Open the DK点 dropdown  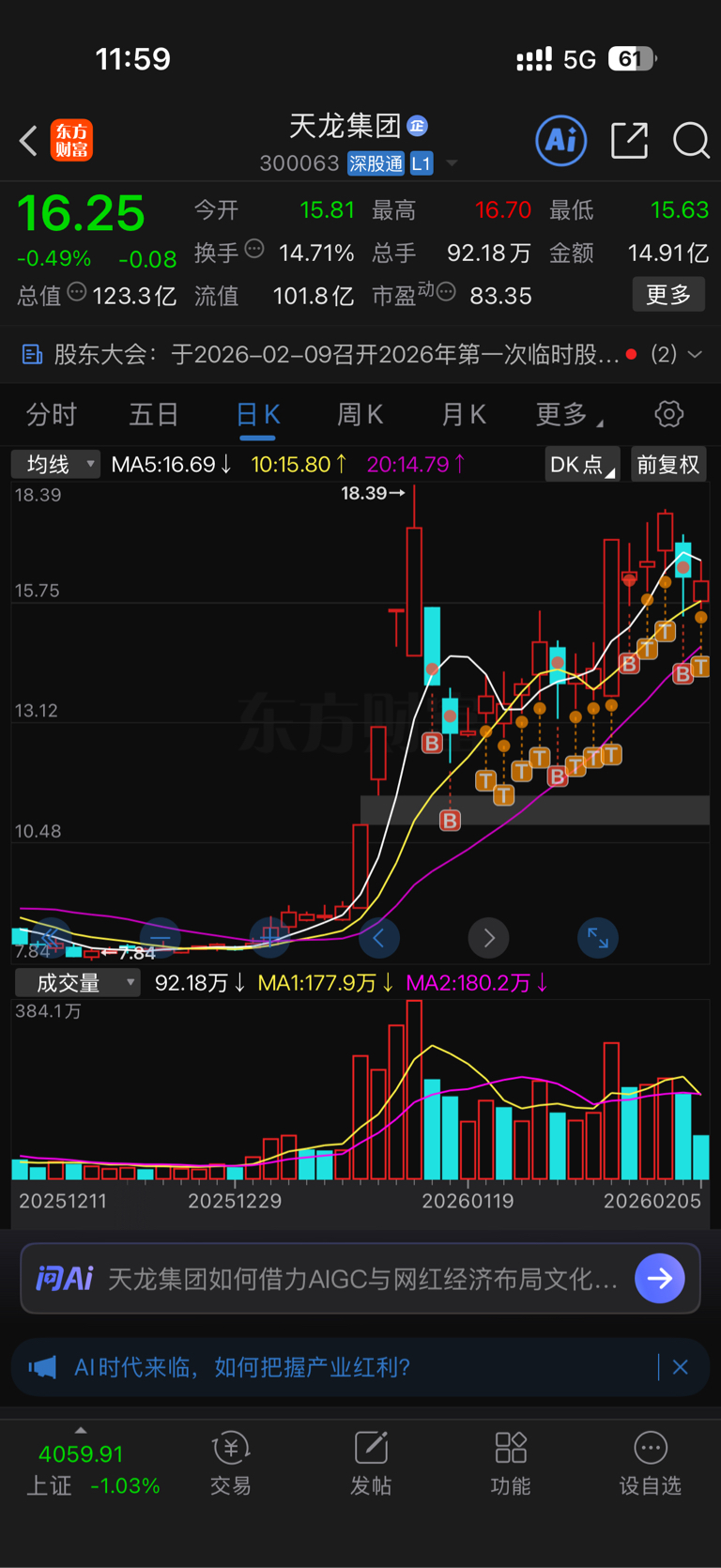(x=582, y=464)
